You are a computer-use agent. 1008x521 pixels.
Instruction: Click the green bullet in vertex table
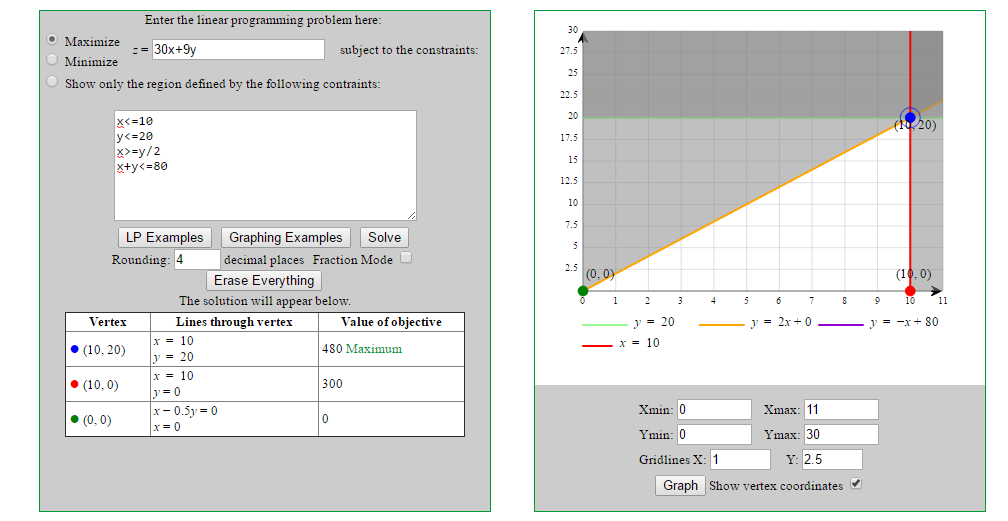pyautogui.click(x=75, y=419)
